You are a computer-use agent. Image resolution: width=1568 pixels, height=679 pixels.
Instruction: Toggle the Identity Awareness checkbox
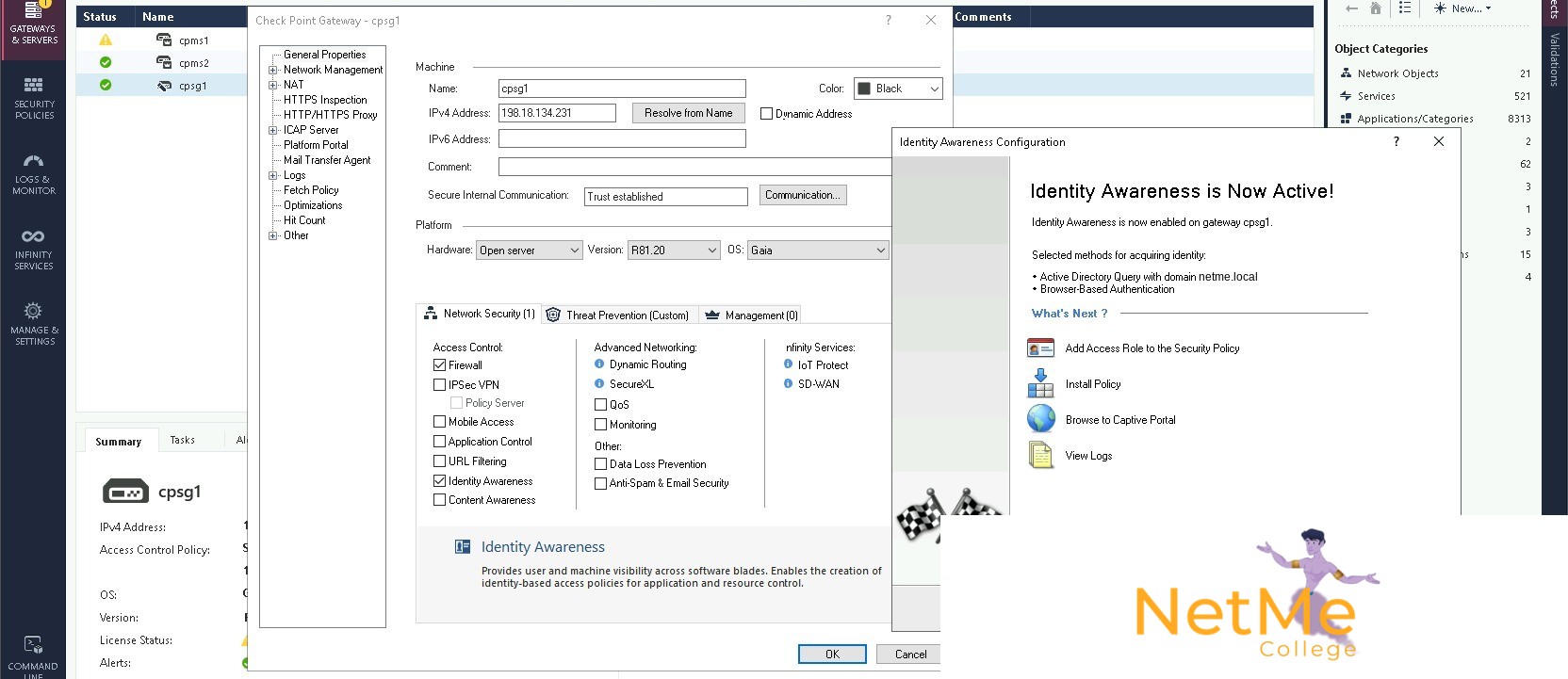439,481
